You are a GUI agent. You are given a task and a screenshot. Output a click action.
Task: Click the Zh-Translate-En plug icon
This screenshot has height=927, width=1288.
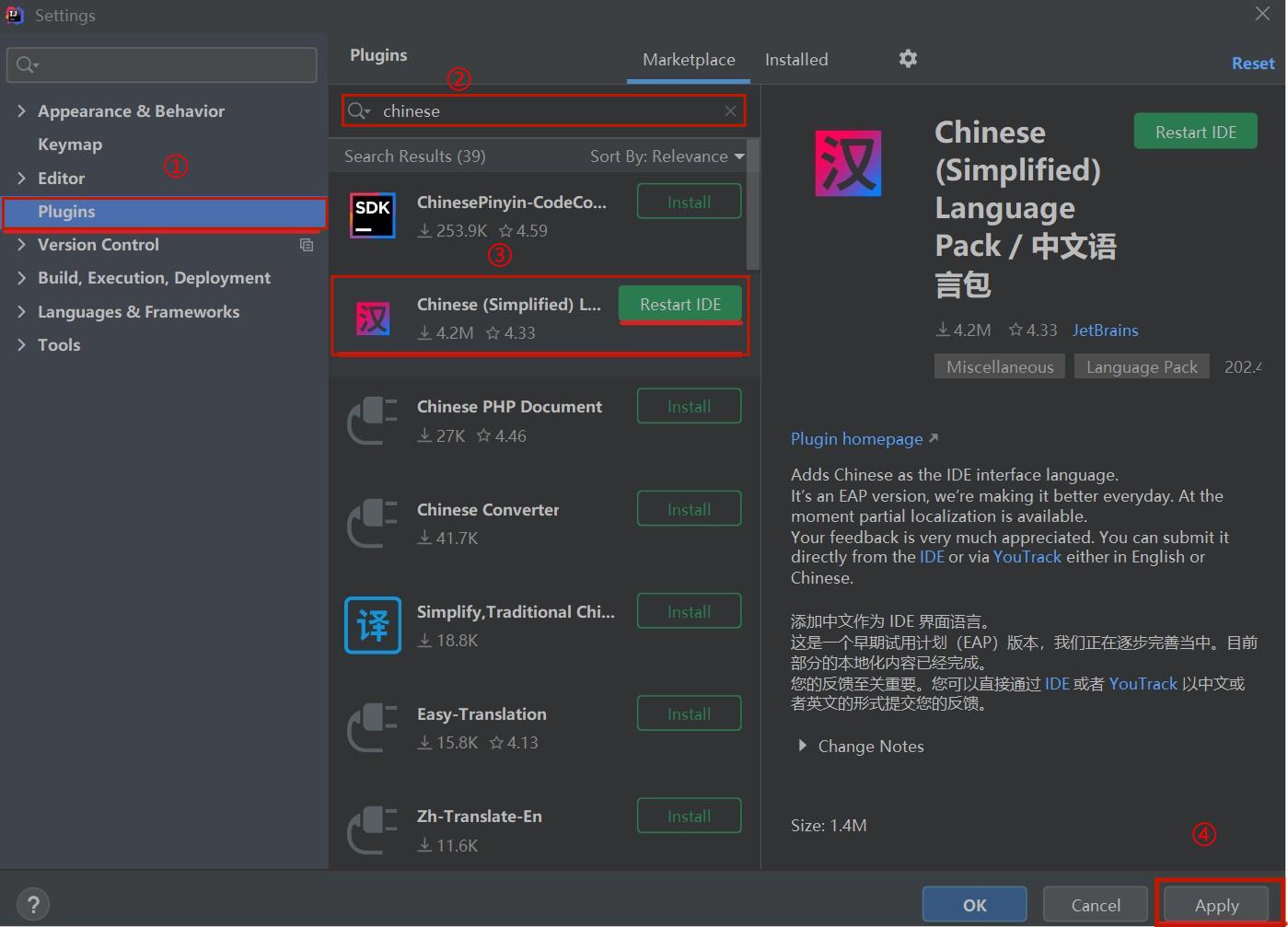[372, 829]
